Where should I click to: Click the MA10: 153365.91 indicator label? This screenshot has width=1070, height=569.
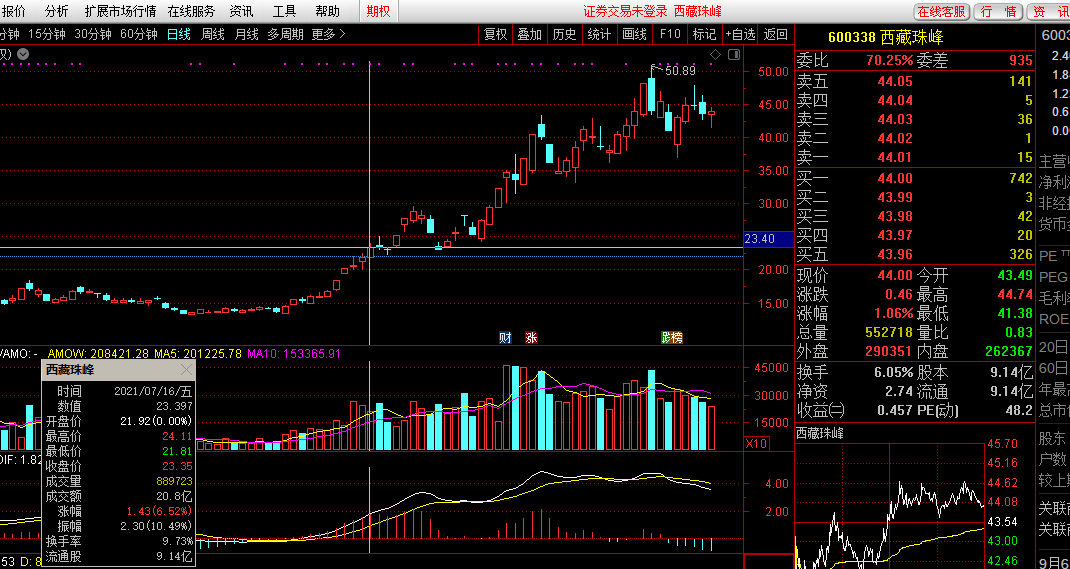pyautogui.click(x=294, y=353)
